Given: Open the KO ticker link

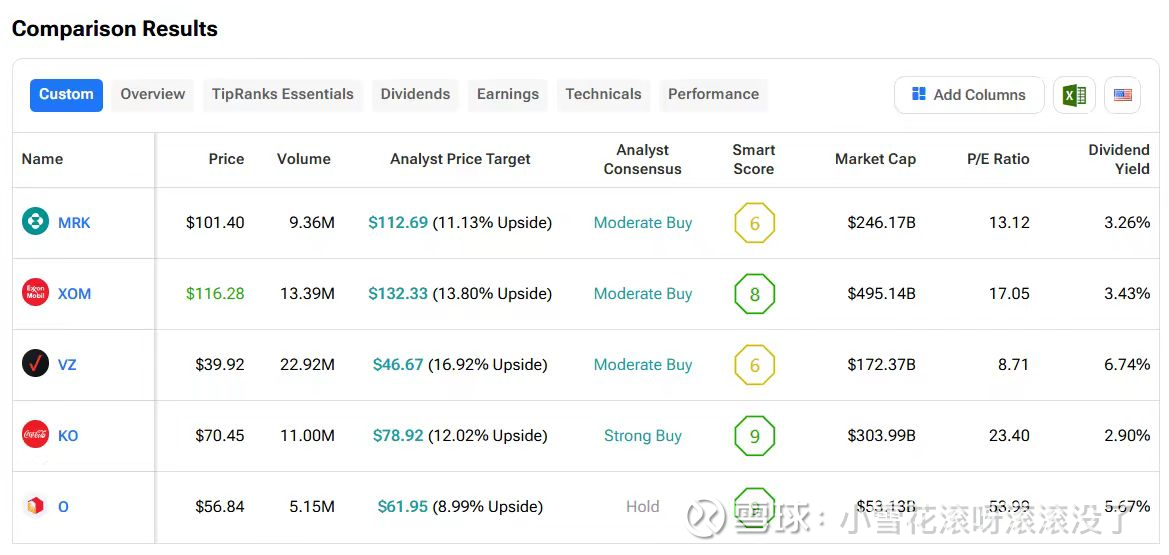Looking at the screenshot, I should [x=68, y=436].
